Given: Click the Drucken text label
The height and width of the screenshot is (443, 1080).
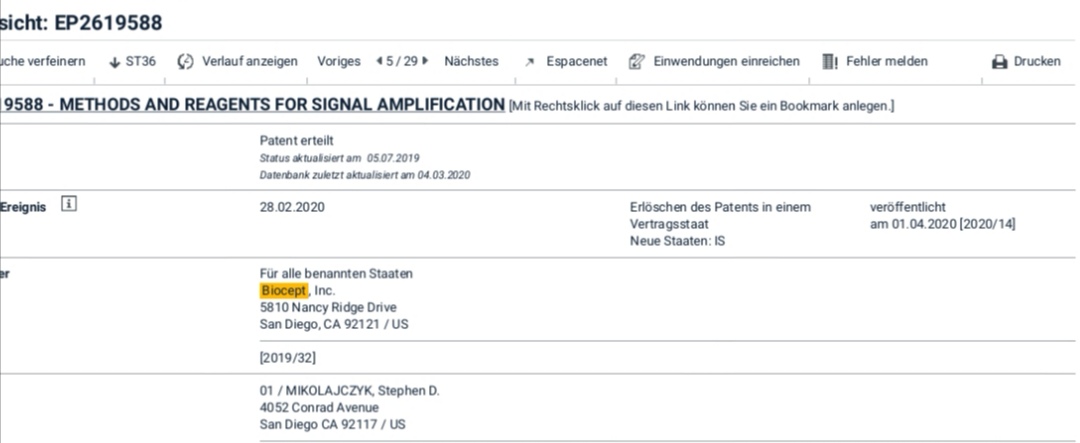Looking at the screenshot, I should point(1037,62).
